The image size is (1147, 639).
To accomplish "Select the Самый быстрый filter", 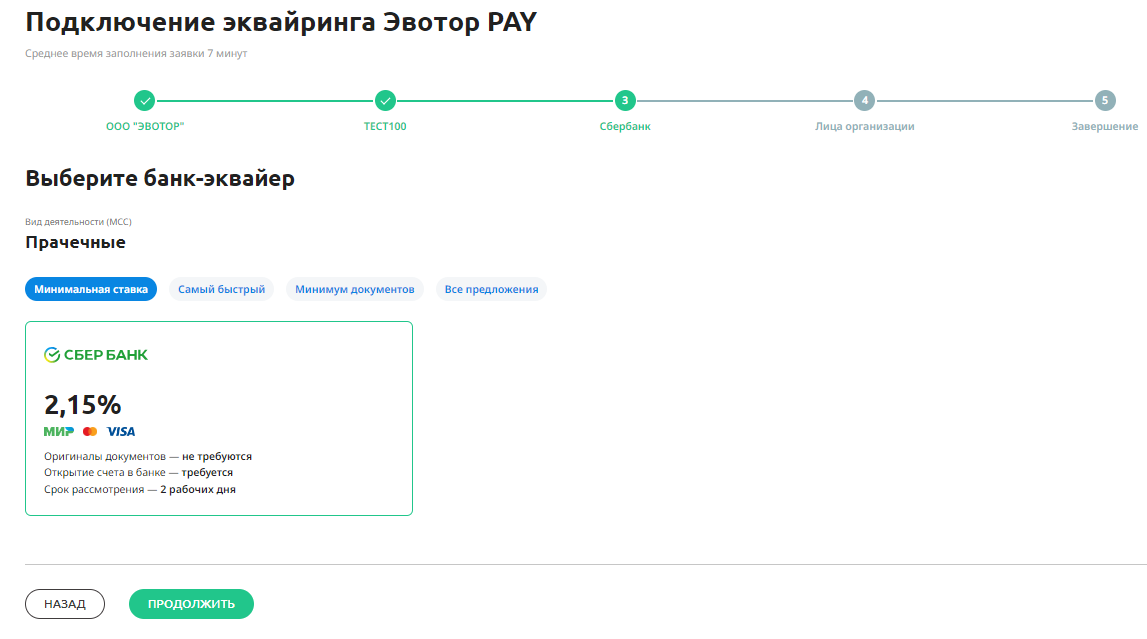I will [x=222, y=289].
